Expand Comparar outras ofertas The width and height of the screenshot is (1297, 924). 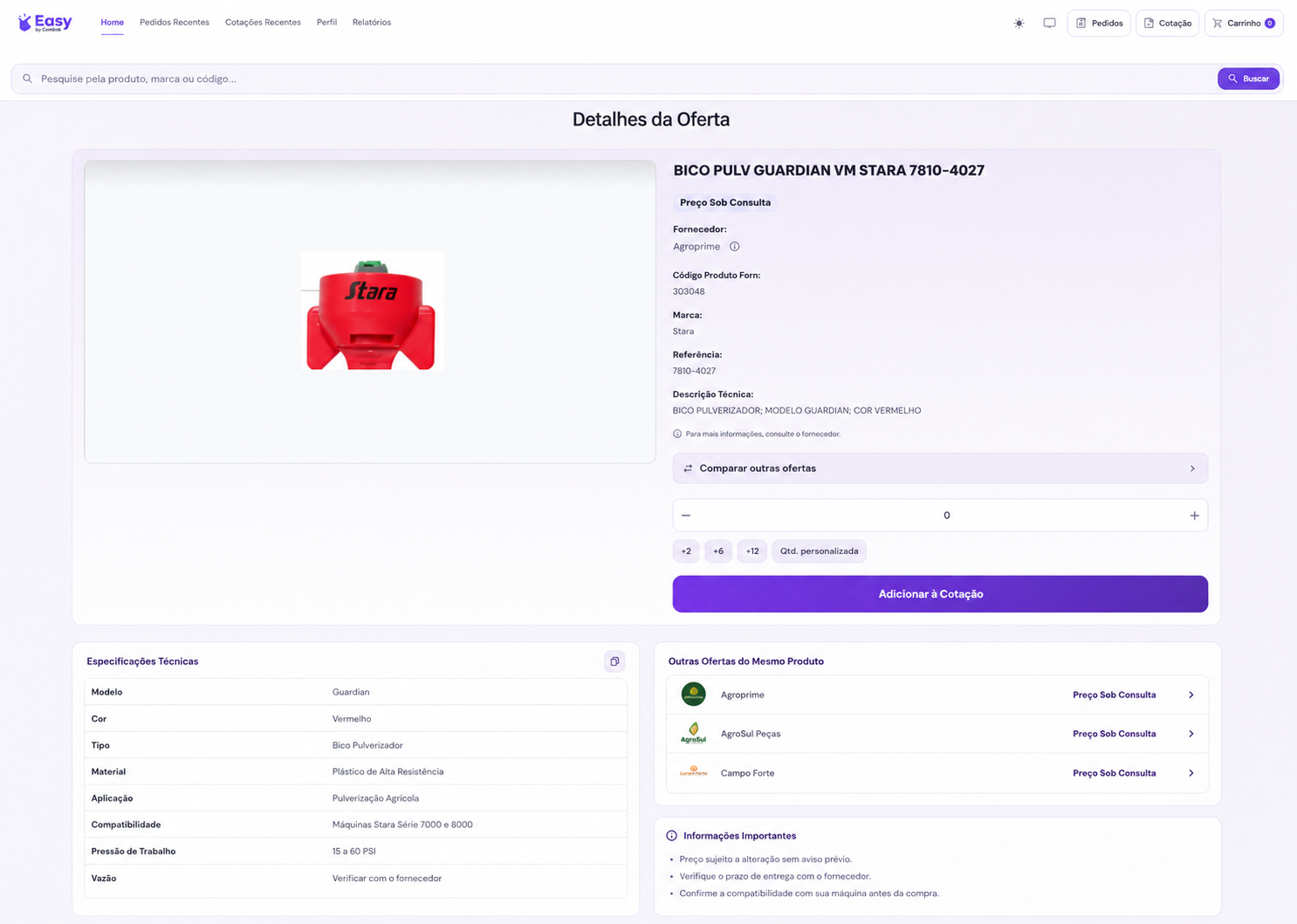(x=940, y=469)
